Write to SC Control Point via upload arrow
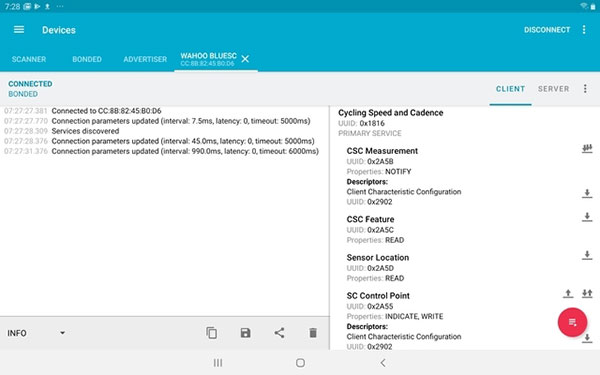This screenshot has height=375, width=600. pyautogui.click(x=568, y=293)
